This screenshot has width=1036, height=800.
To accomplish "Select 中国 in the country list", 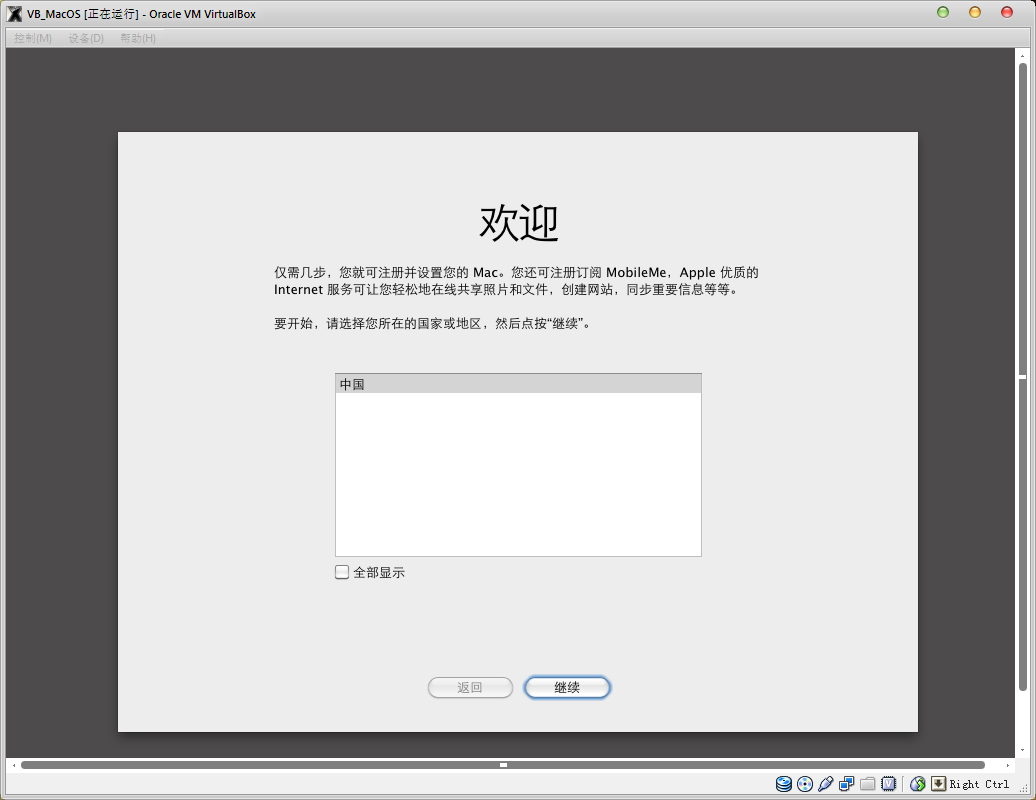I will coord(518,384).
